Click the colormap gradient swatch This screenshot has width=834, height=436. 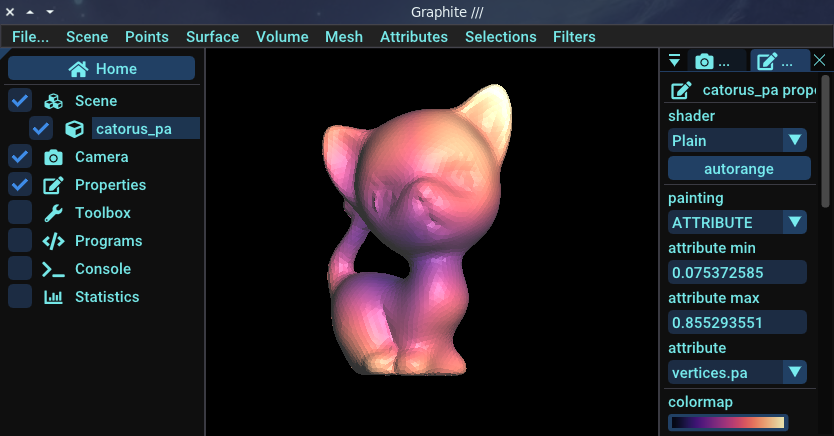click(728, 423)
